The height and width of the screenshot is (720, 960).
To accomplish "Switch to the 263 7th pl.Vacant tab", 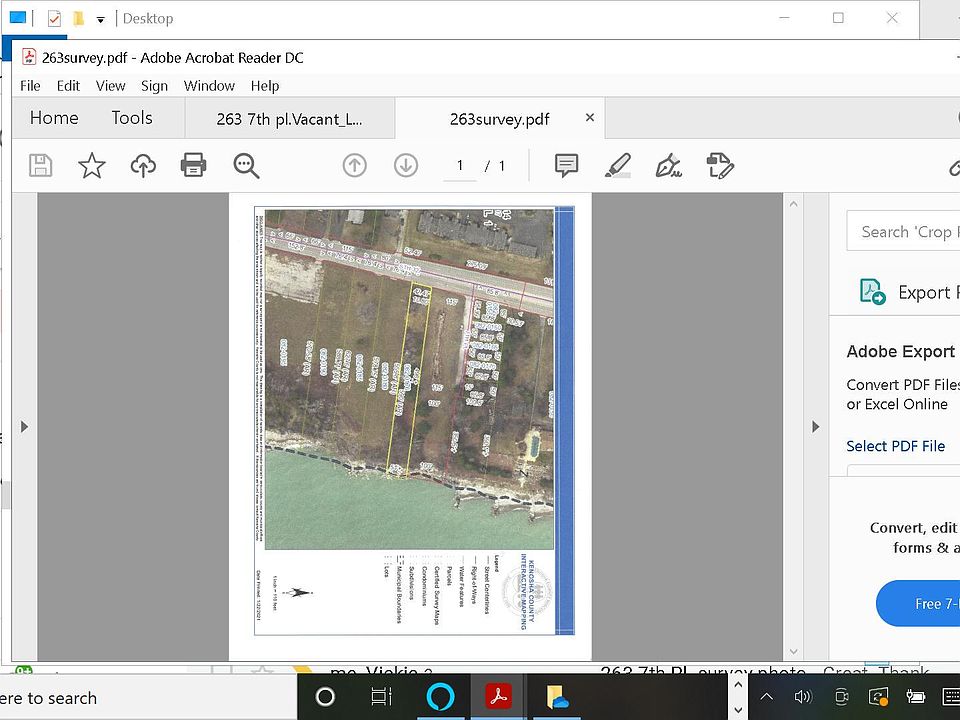I will [289, 119].
